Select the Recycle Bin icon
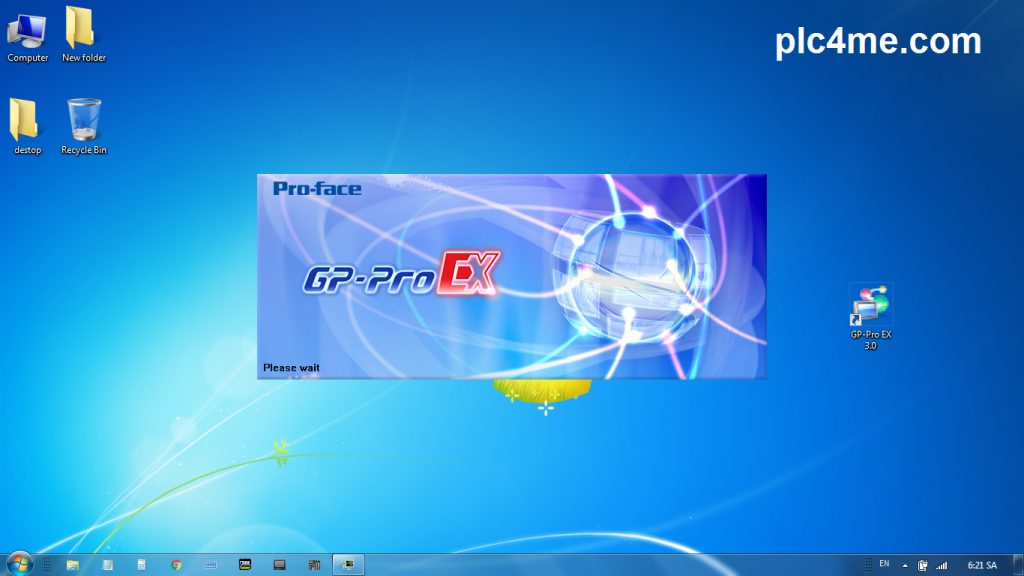This screenshot has height=576, width=1024. pos(84,126)
